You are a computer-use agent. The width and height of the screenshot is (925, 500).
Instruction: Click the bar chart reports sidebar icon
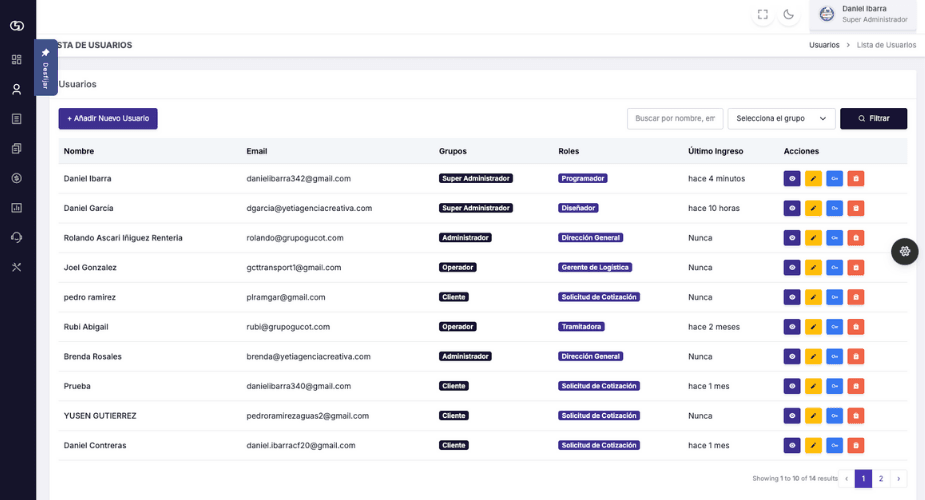[16, 208]
